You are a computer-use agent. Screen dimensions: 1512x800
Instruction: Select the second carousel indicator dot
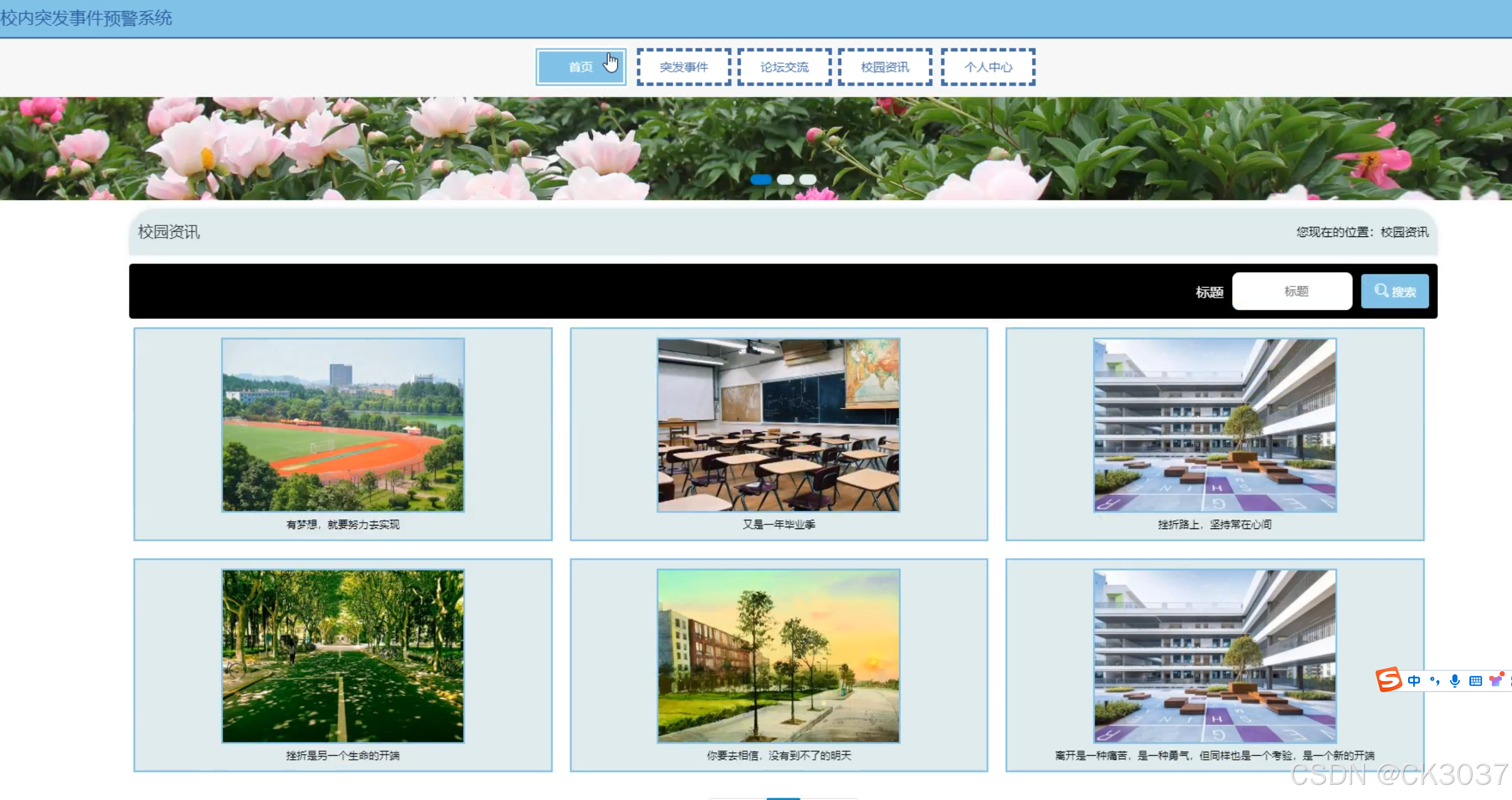point(786,180)
